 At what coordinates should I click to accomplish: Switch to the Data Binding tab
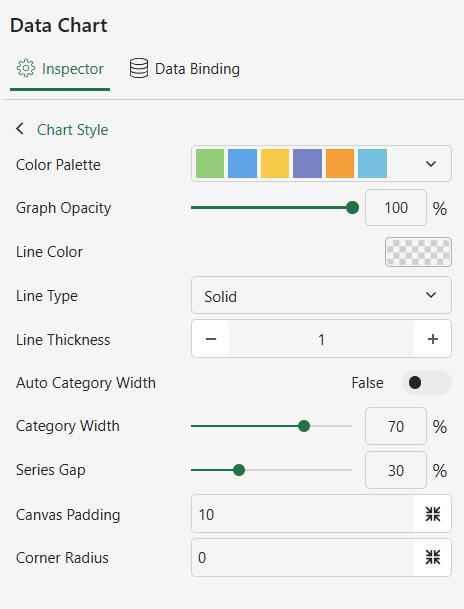pyautogui.click(x=184, y=69)
